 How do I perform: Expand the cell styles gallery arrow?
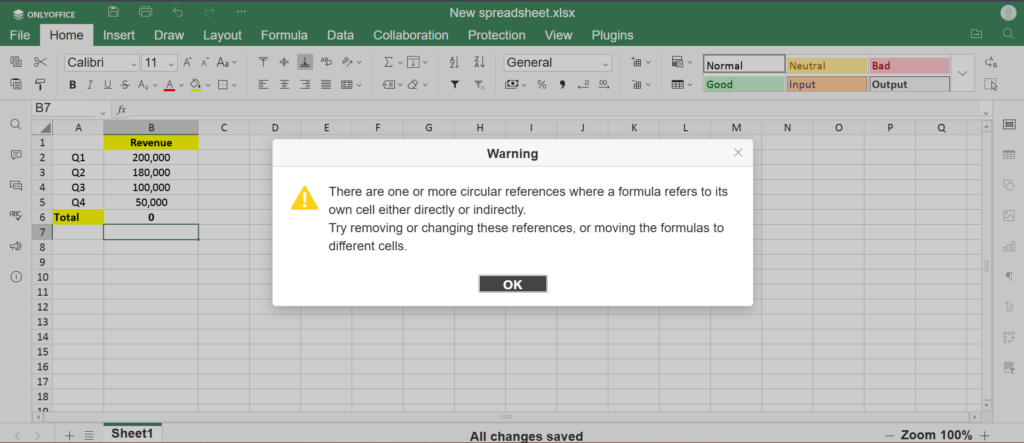[x=962, y=73]
